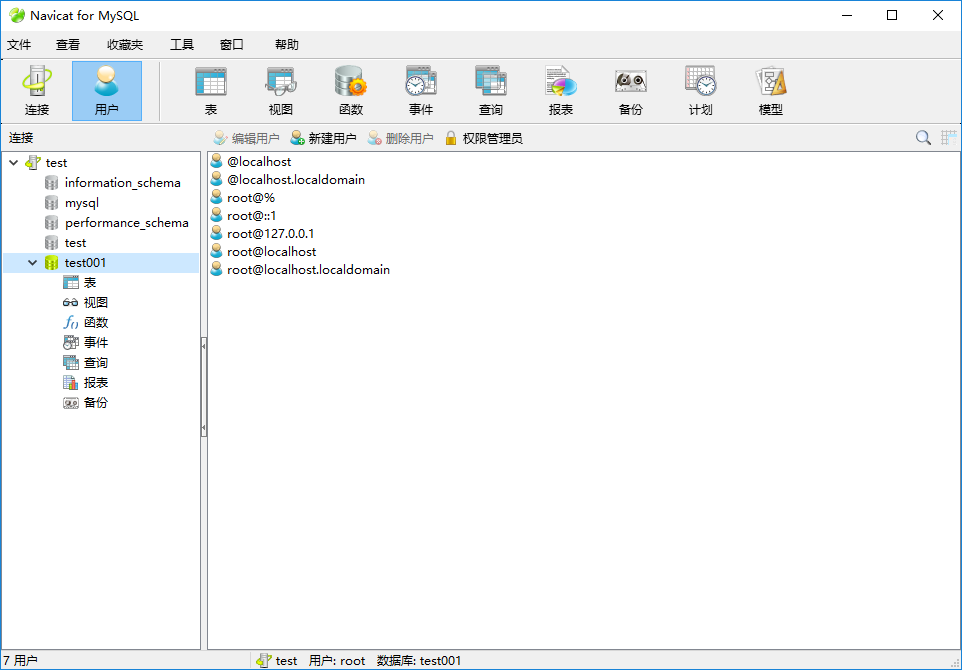The height and width of the screenshot is (670, 962).
Task: Click the search magnifier icon
Action: point(923,138)
